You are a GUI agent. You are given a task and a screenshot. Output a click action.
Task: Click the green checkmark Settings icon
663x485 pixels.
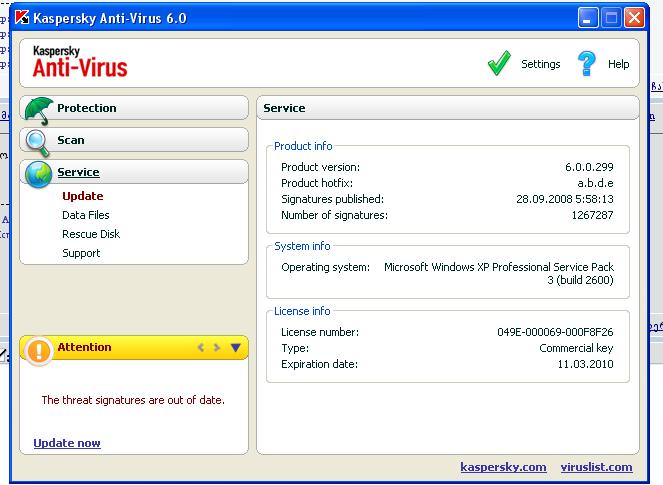pos(499,64)
